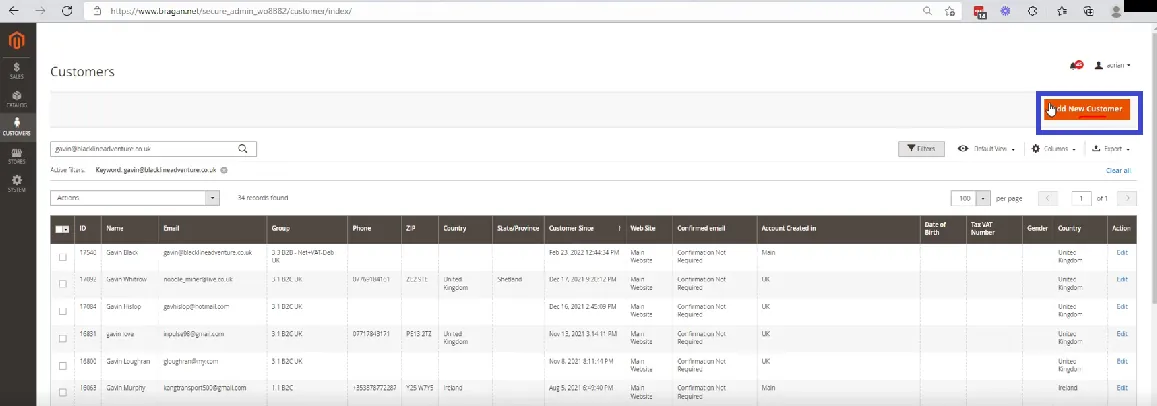Click the zoom magnifier icon in address bar

[x=928, y=11]
